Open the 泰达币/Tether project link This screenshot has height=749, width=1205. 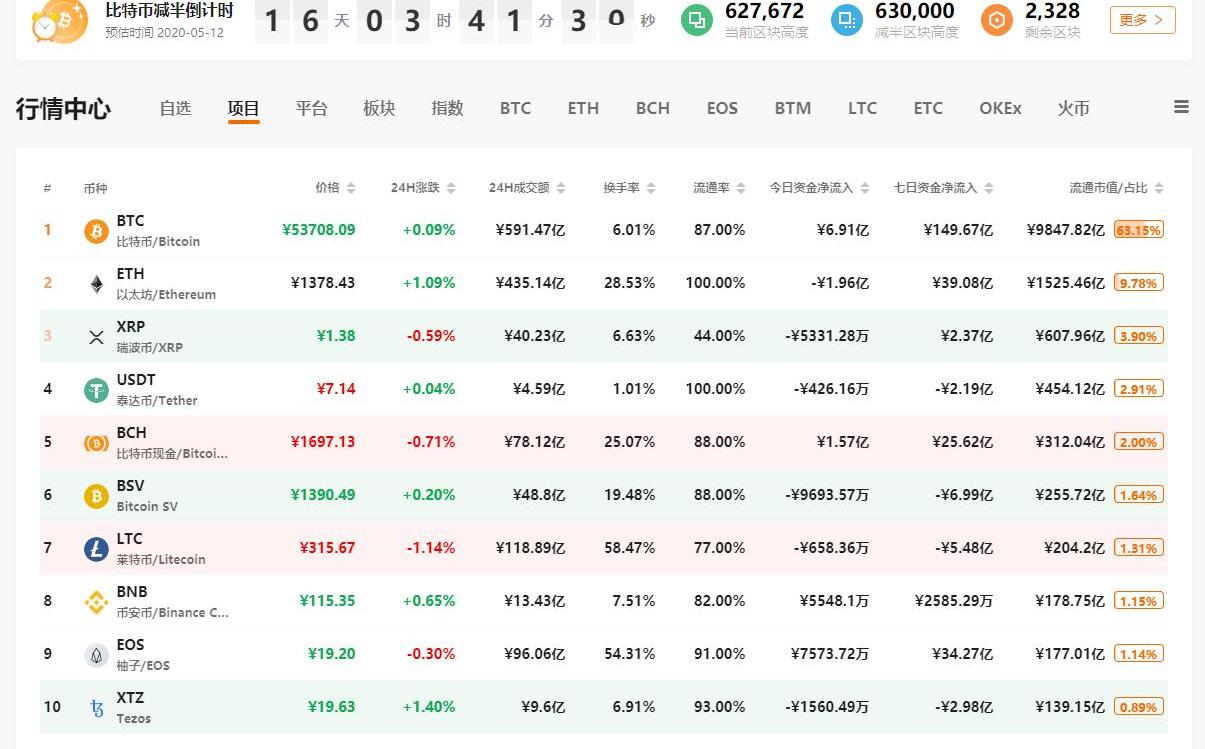click(x=157, y=401)
